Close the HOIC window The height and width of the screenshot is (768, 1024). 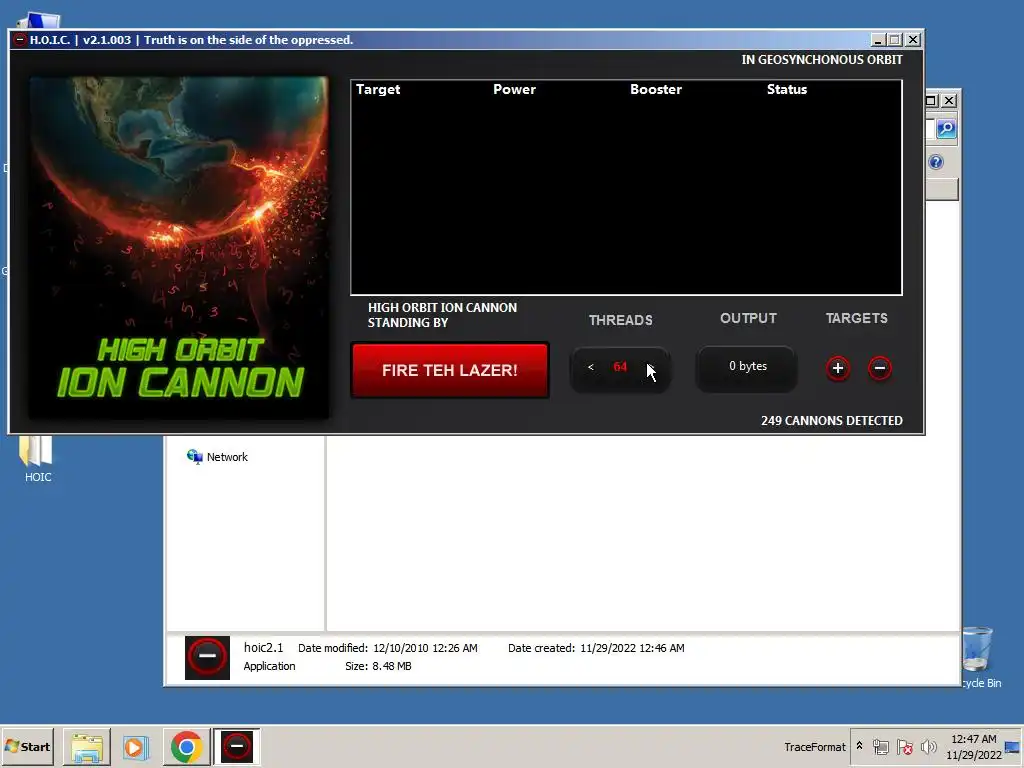(913, 40)
